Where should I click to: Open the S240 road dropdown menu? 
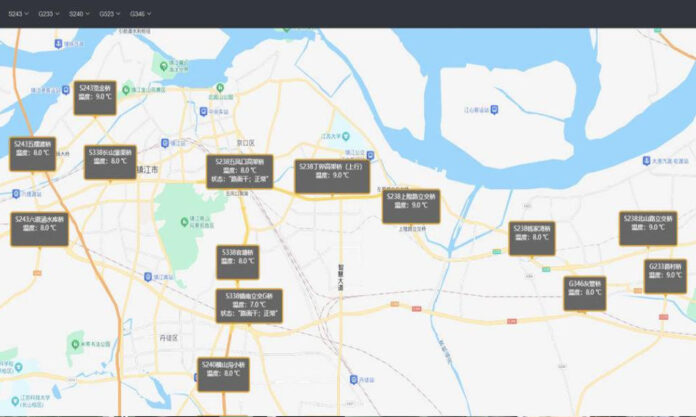pos(79,14)
